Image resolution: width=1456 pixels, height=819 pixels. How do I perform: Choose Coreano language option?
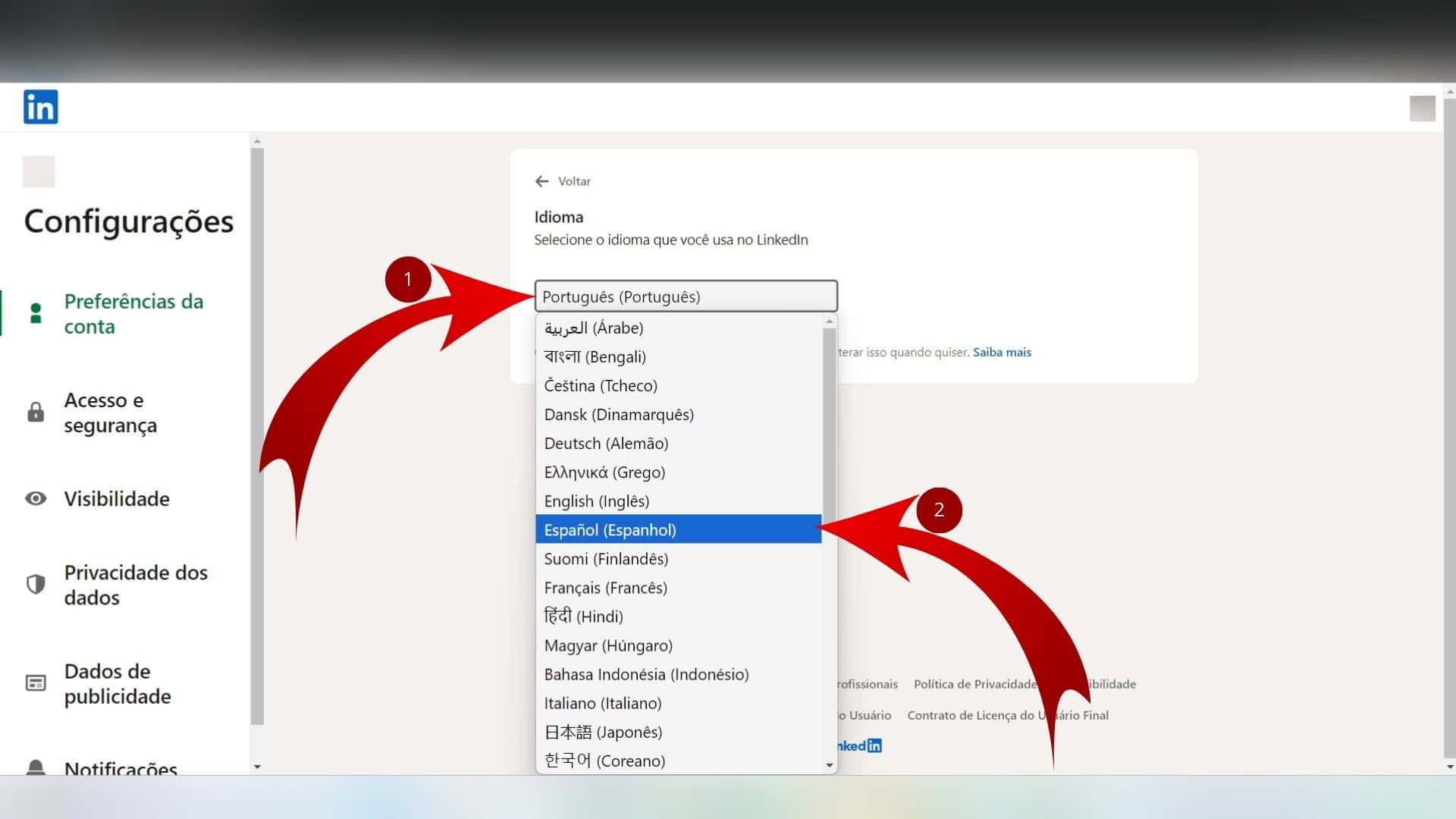679,761
